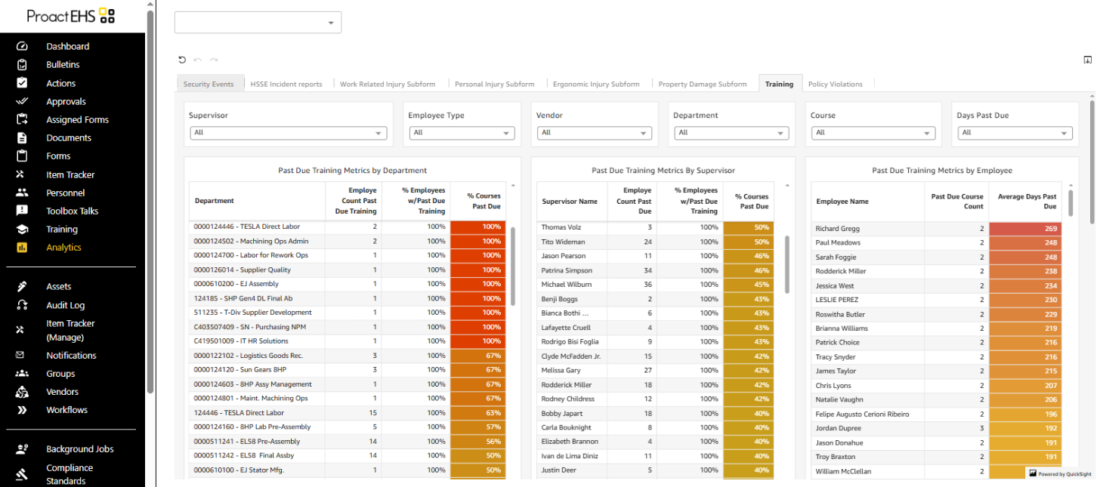
Task: Sort by the Average Days Past Due column header
Action: pos(1028,200)
